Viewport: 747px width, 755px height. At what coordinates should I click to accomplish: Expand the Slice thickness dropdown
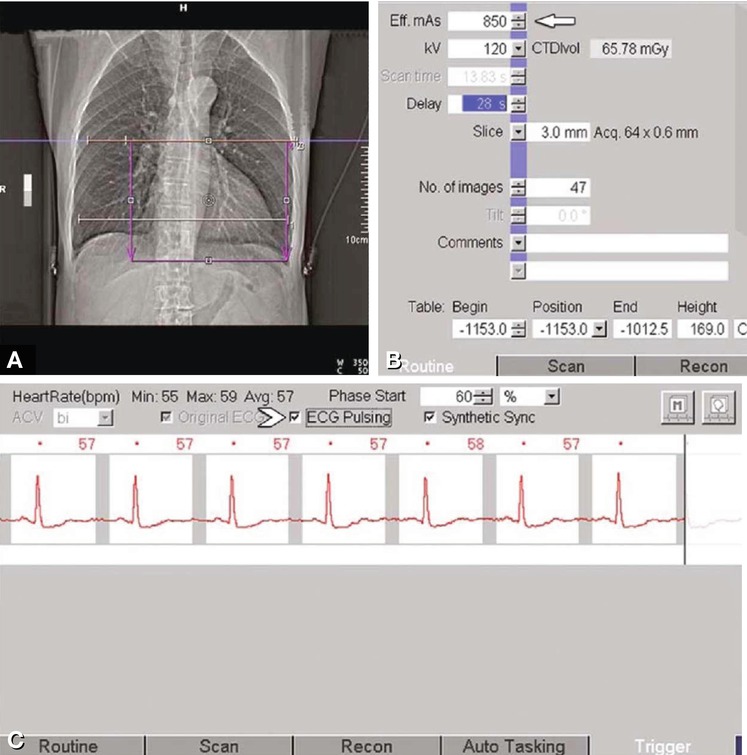coord(518,132)
